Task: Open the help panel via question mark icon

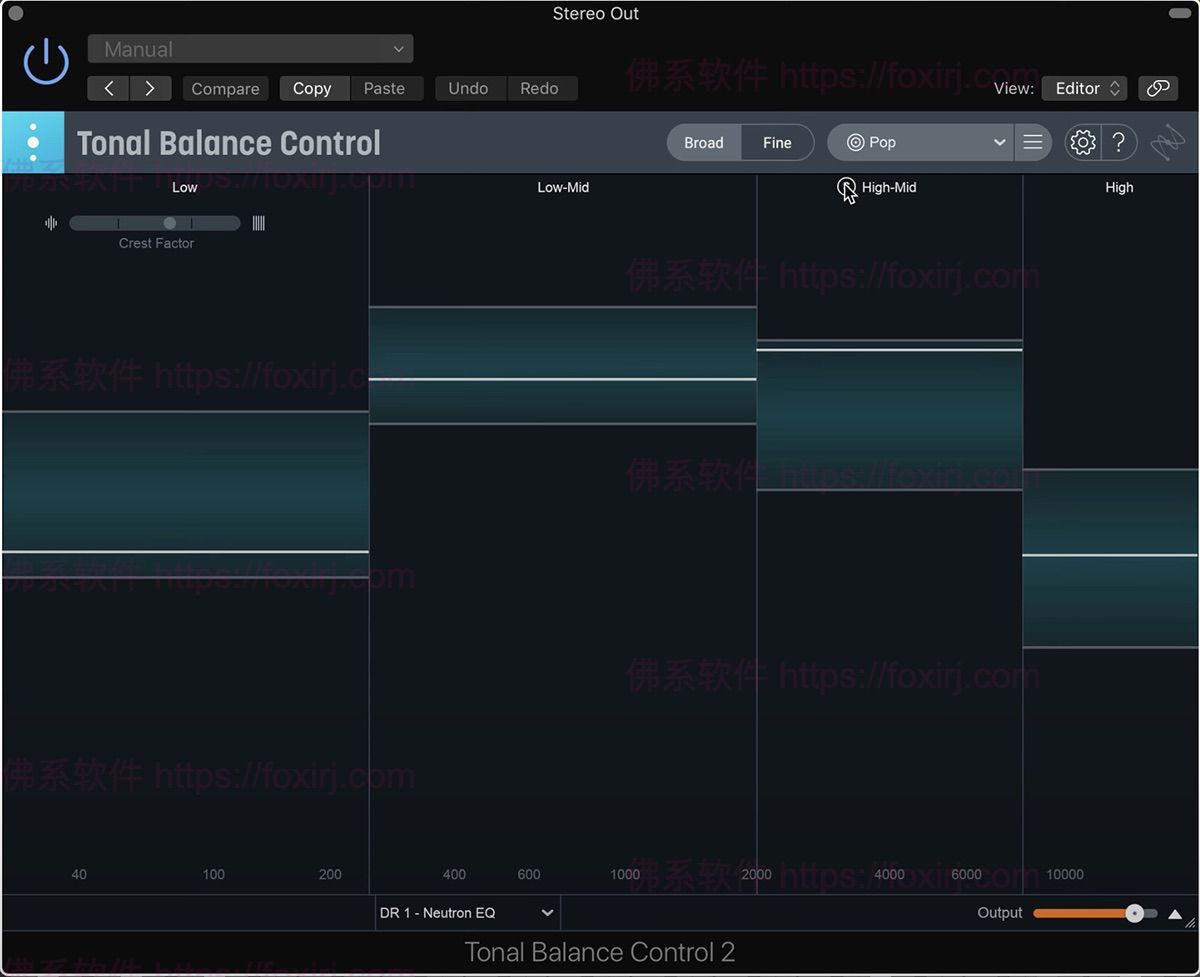Action: 1119,142
